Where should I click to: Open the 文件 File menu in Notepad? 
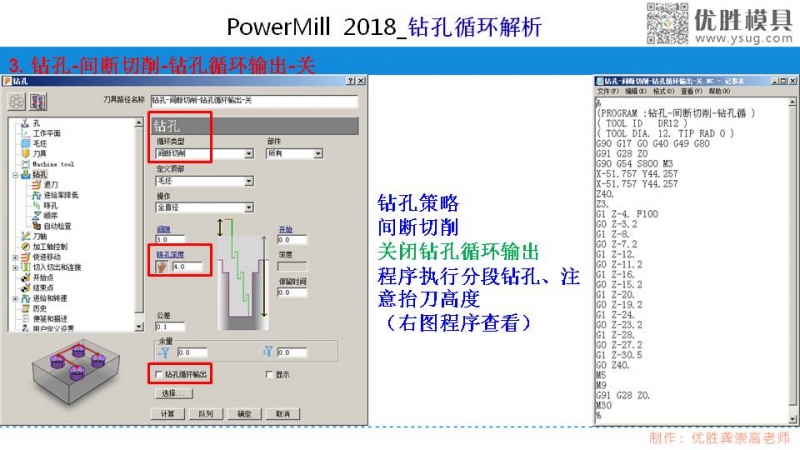608,91
